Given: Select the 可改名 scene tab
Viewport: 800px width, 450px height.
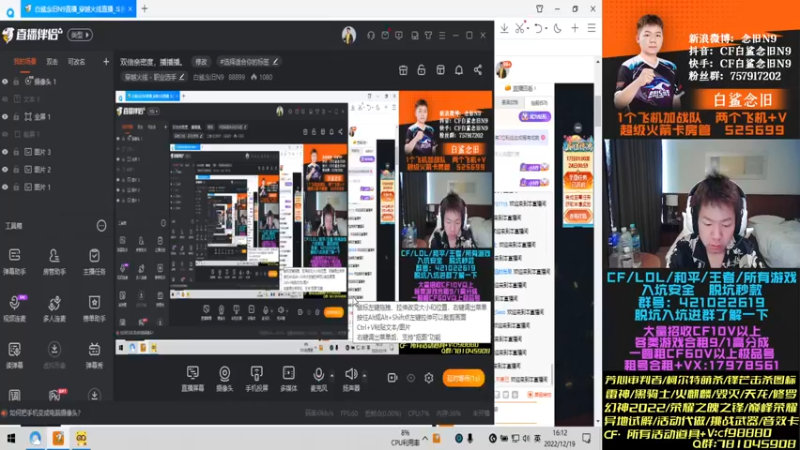Looking at the screenshot, I should (x=77, y=62).
